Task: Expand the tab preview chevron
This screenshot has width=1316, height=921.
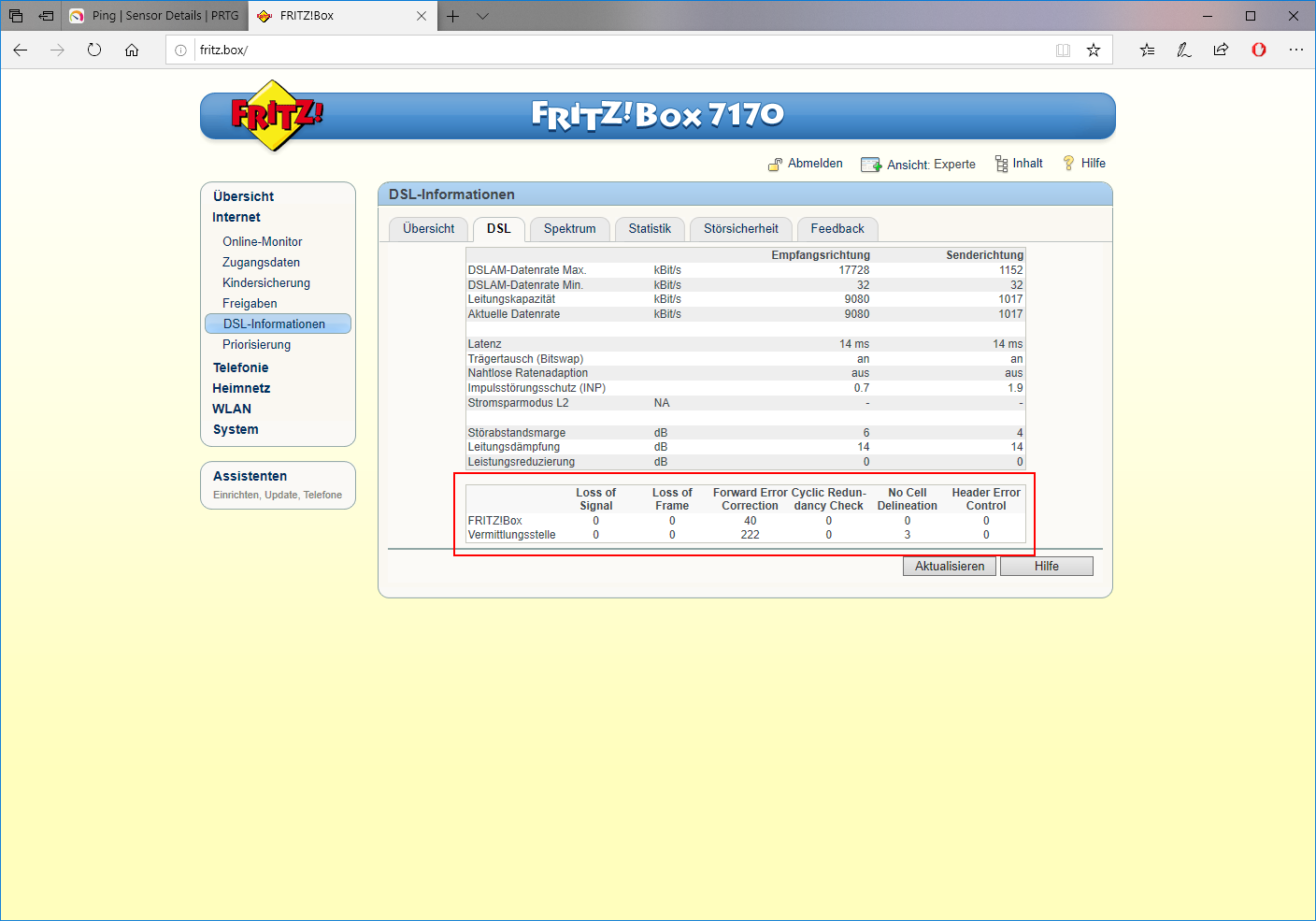Action: (482, 16)
